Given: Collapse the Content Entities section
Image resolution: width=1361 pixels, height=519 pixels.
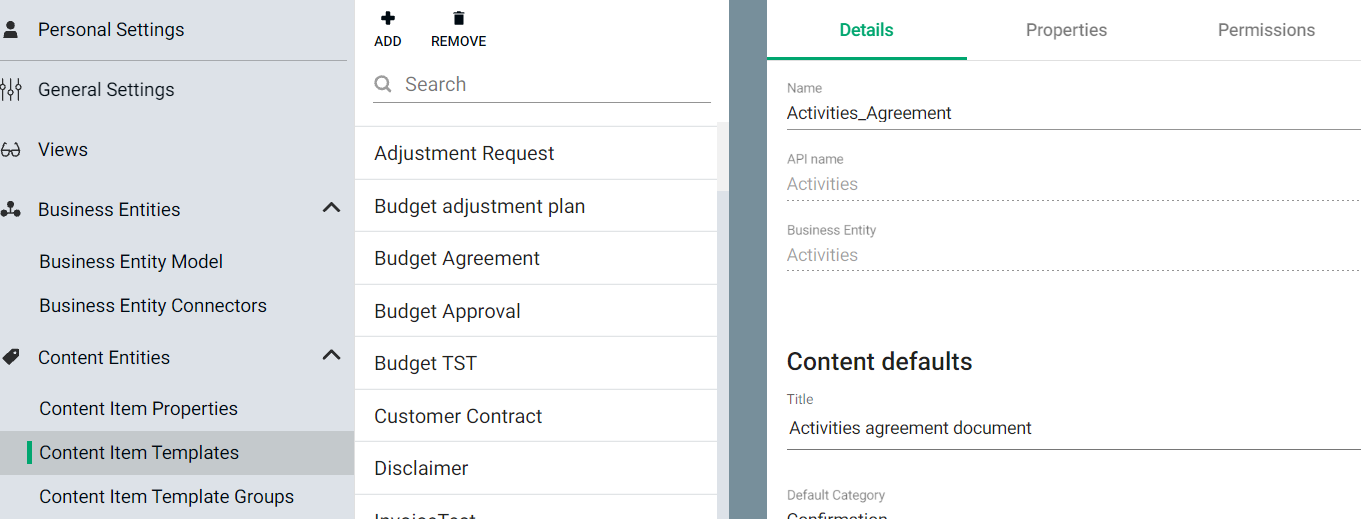Looking at the screenshot, I should pyautogui.click(x=331, y=356).
